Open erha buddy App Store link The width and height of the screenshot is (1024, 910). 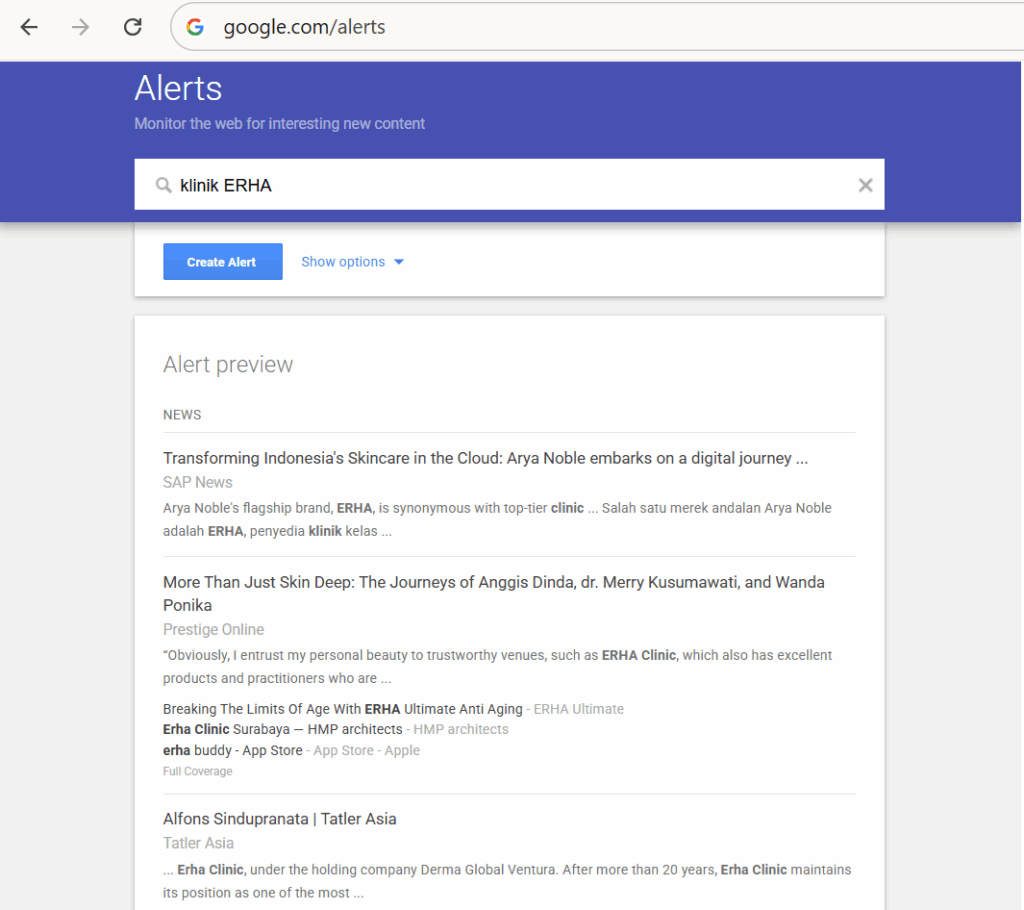click(x=232, y=750)
